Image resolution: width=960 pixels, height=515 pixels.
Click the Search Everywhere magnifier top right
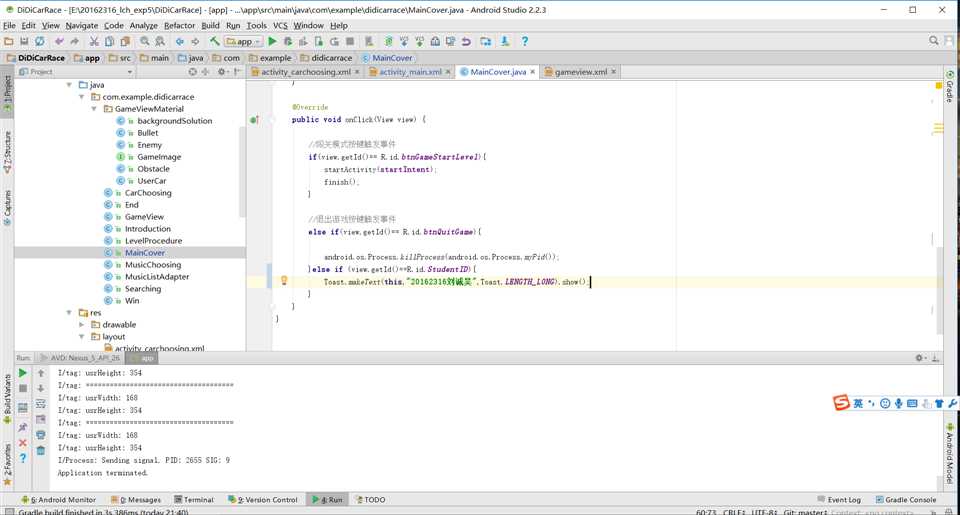point(933,41)
